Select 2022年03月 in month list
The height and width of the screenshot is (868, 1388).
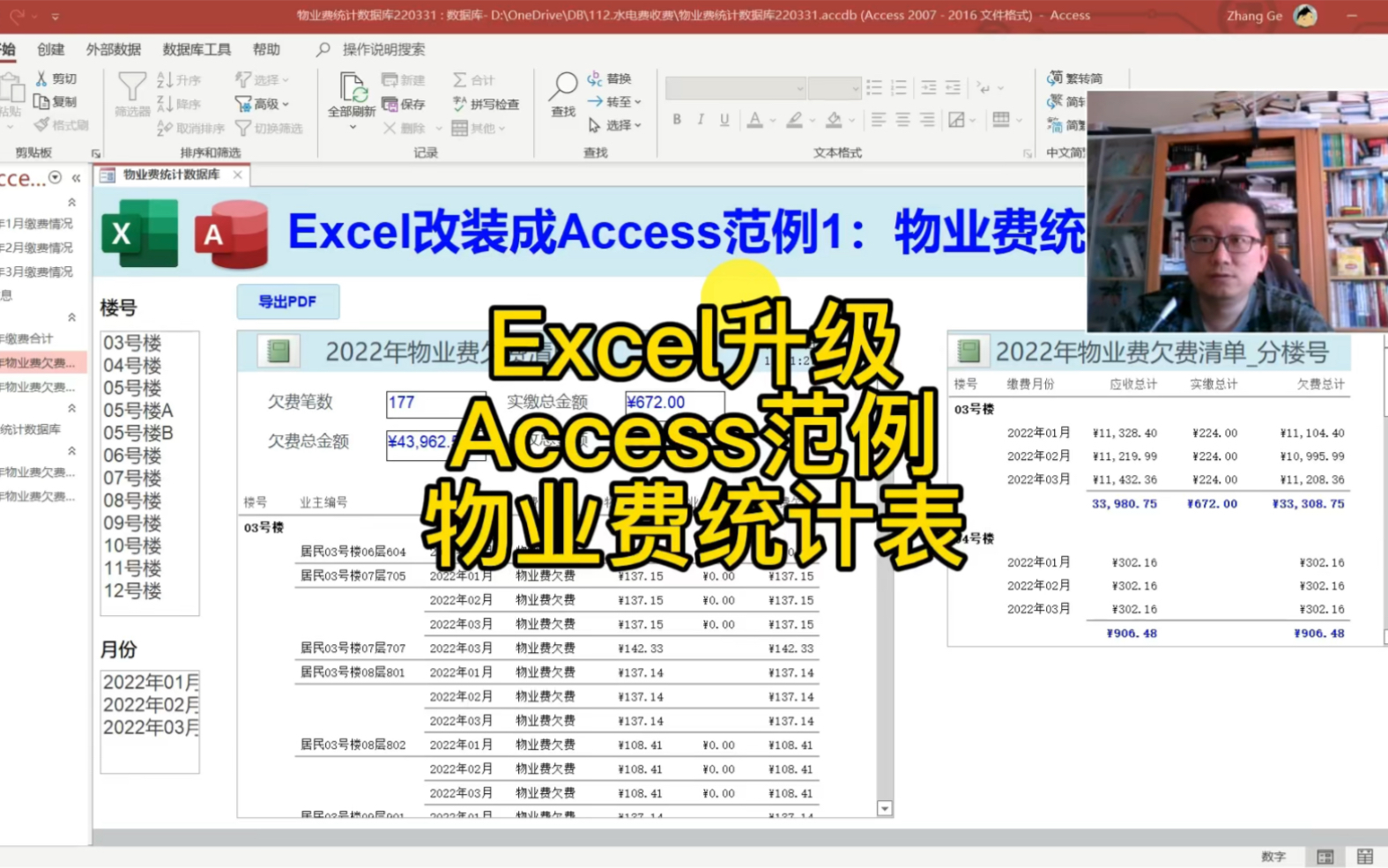pos(151,727)
